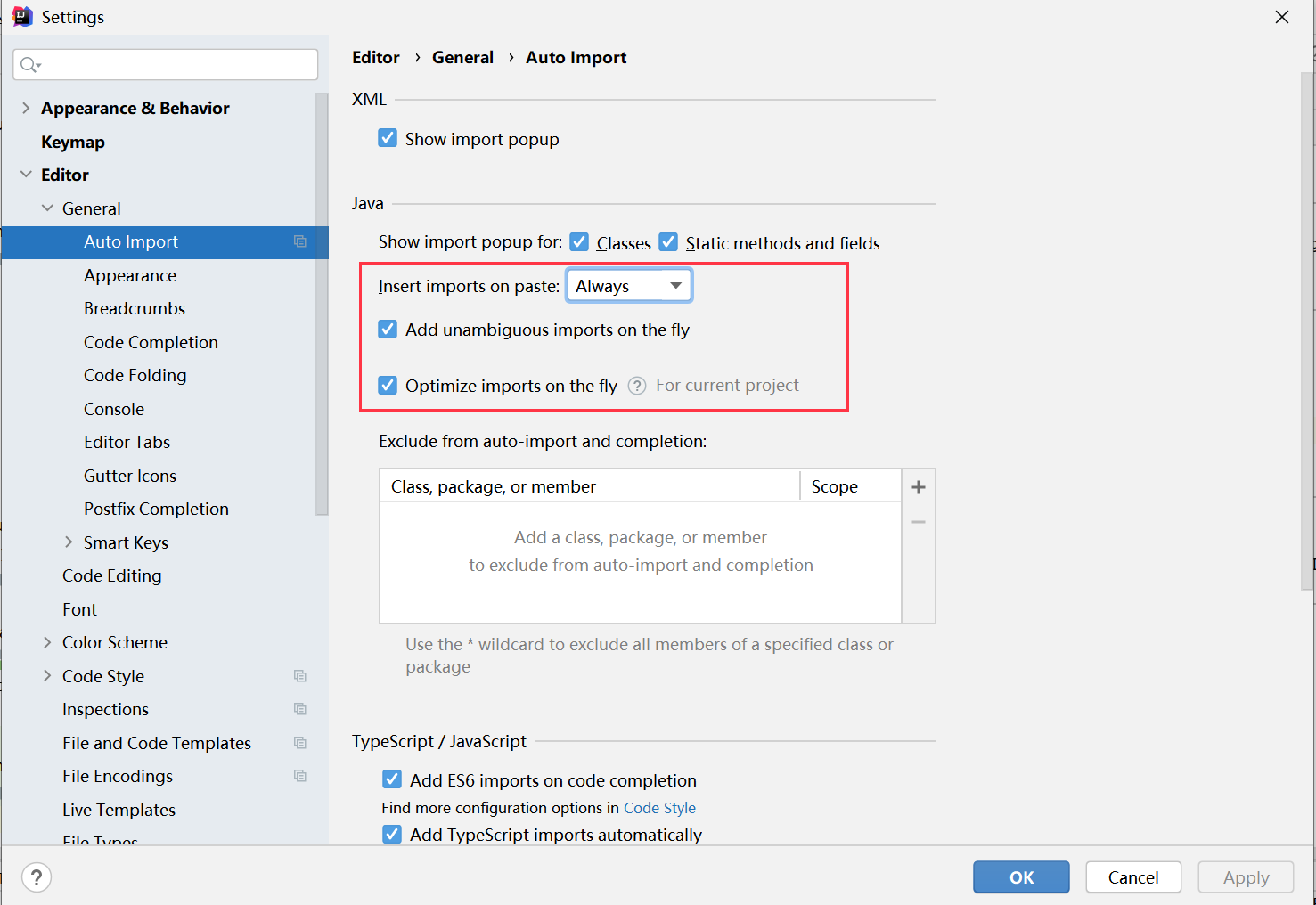Open the Breadcrumbs settings page
This screenshot has height=905, width=1316.
[x=135, y=308]
